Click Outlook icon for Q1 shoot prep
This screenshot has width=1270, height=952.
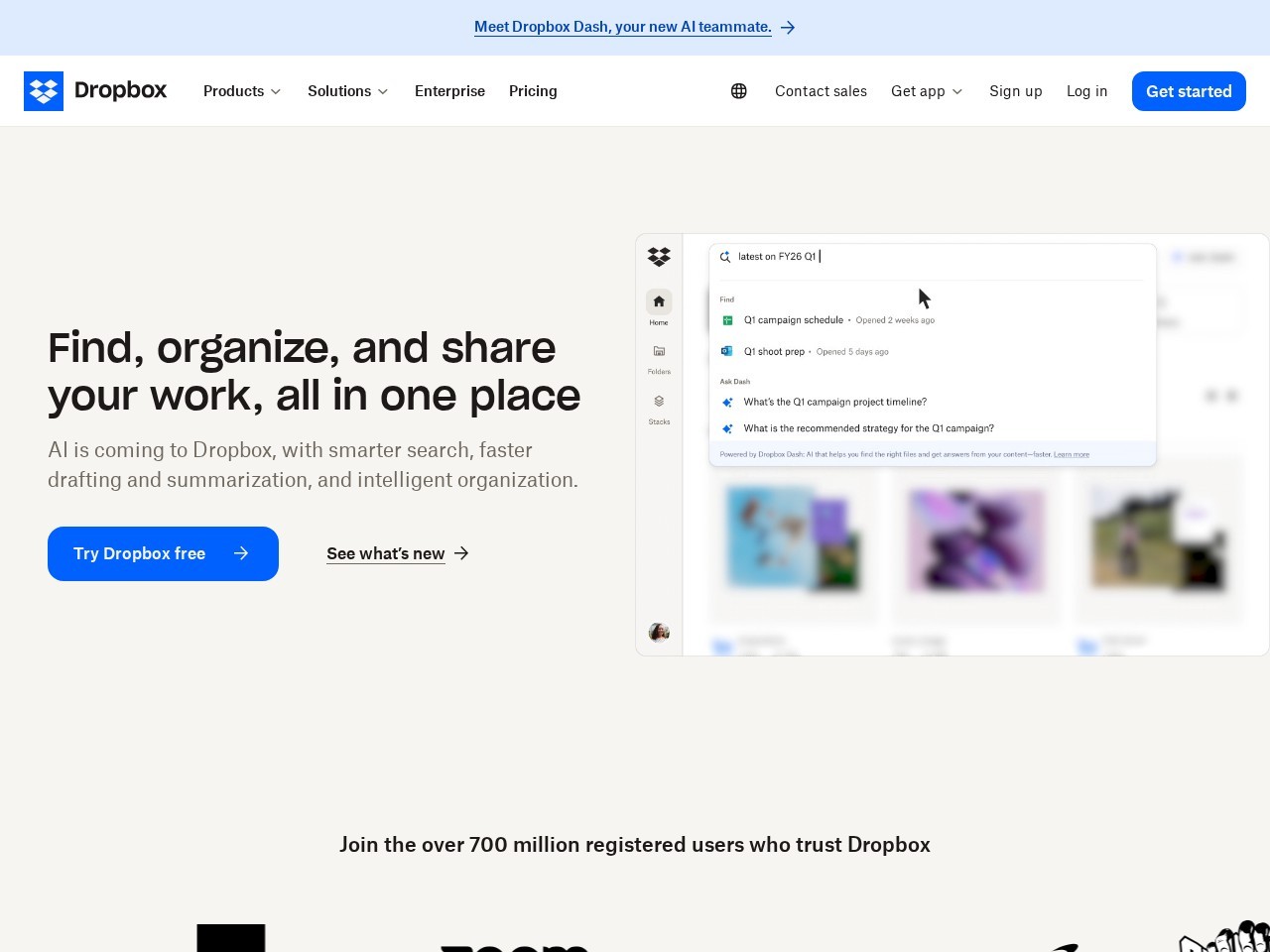(727, 351)
